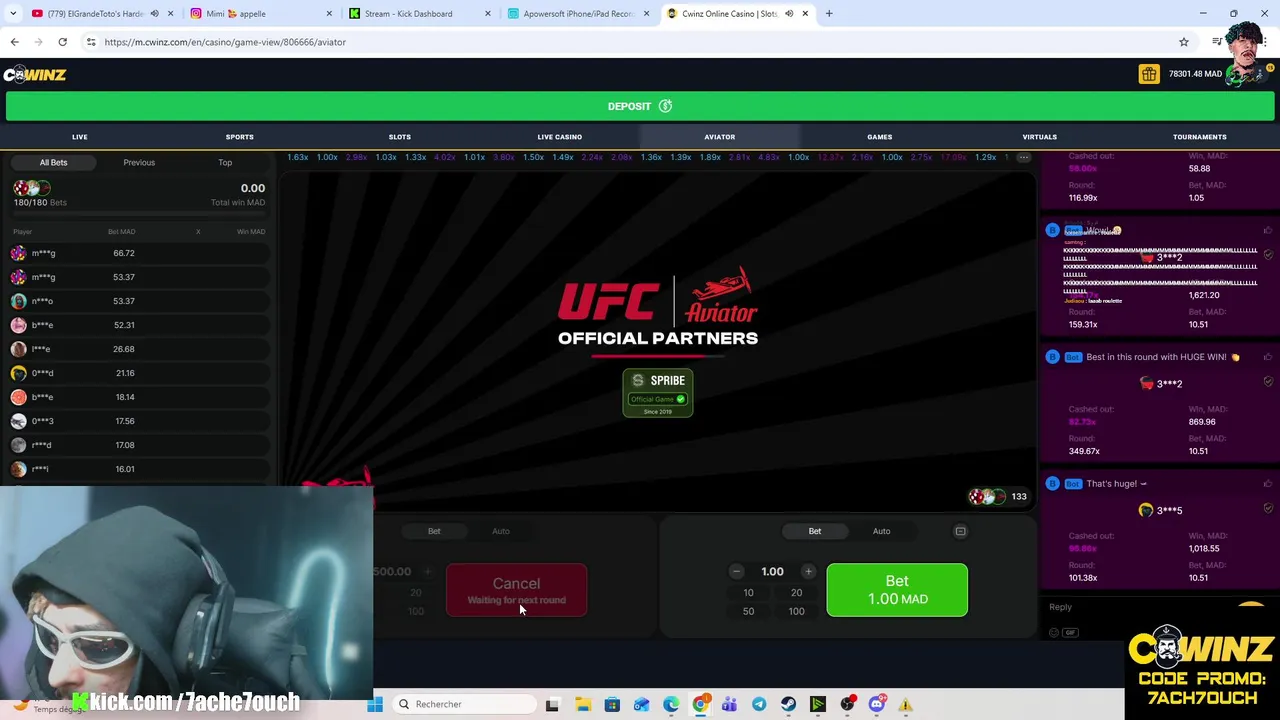Click the Cwinz logo
1280x720 pixels.
tap(35, 75)
